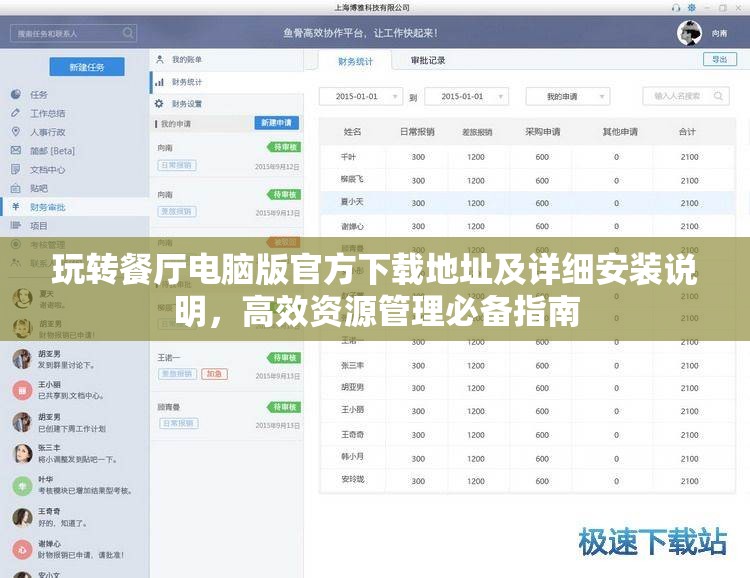Click the red 谢婵心 avatar in message list
The height and width of the screenshot is (578, 750).
pyautogui.click(x=22, y=549)
